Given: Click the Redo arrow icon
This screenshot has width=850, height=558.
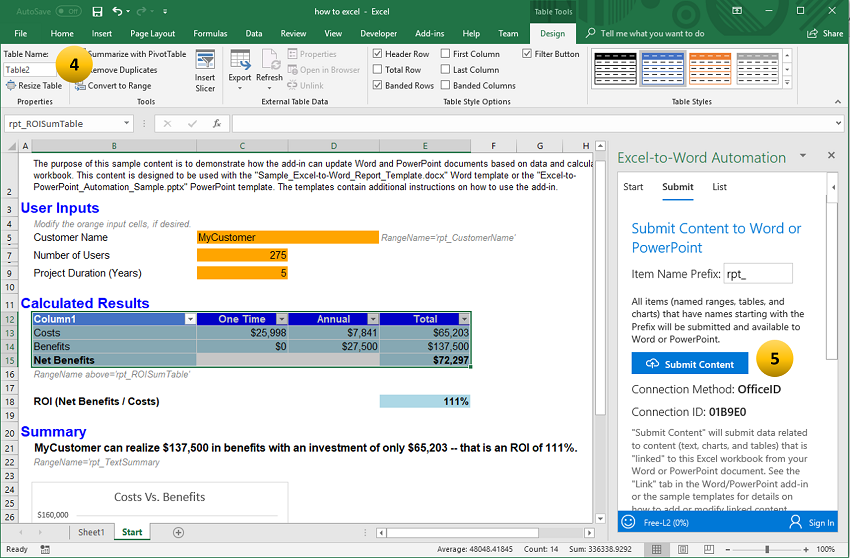Looking at the screenshot, I should pyautogui.click(x=141, y=11).
